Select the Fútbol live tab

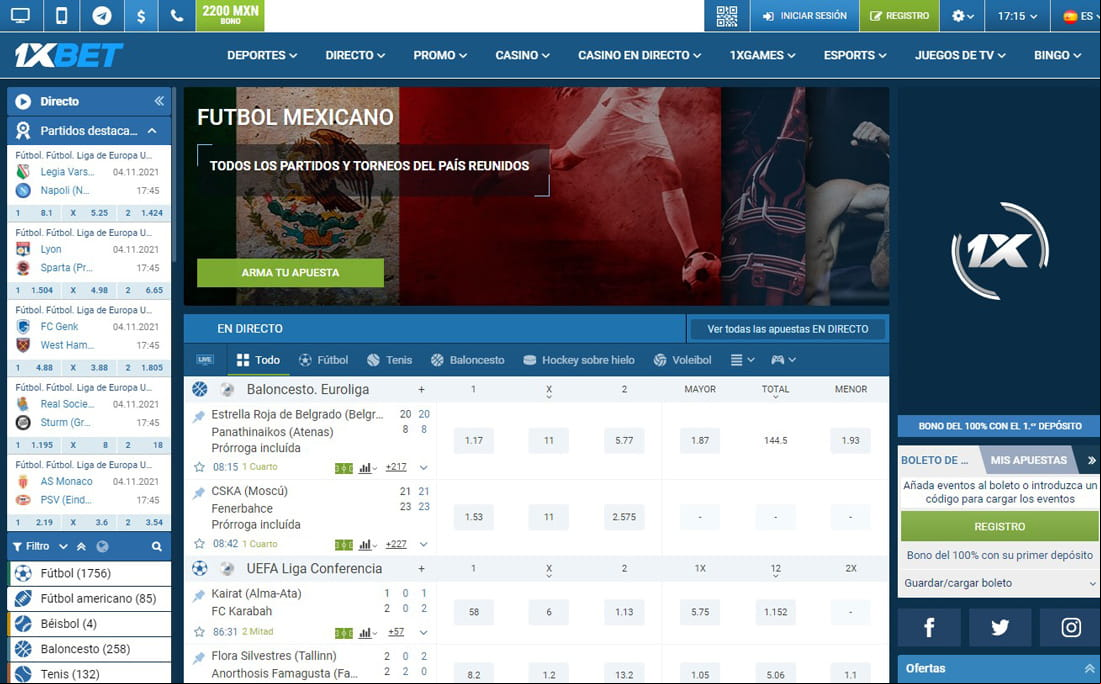tap(323, 360)
